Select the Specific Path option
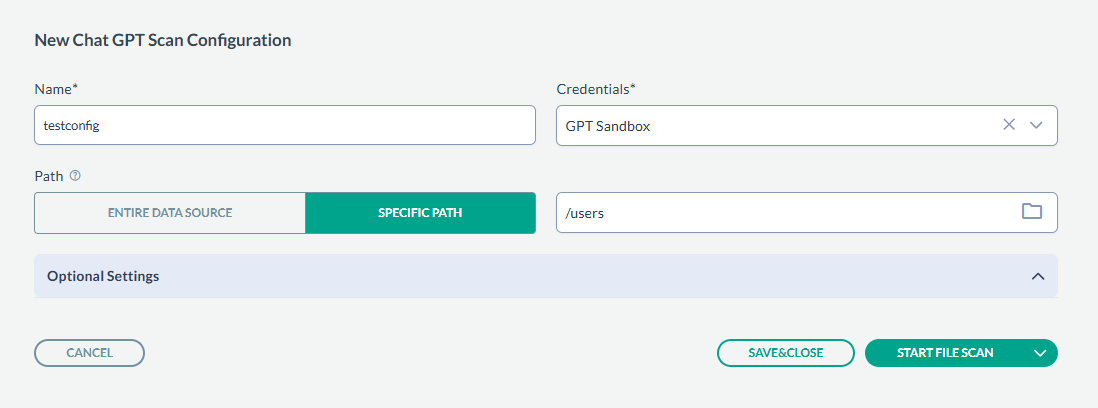Screen dimensions: 1098x408 tap(420, 213)
